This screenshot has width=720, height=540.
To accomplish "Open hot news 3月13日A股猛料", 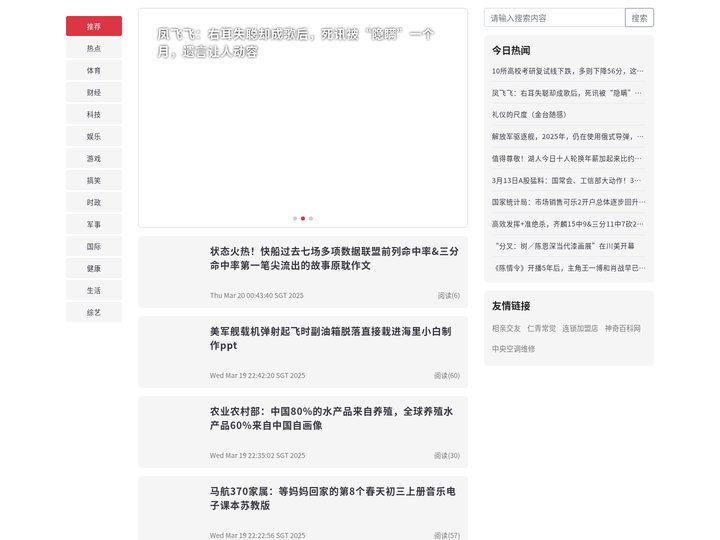I will pyautogui.click(x=568, y=180).
